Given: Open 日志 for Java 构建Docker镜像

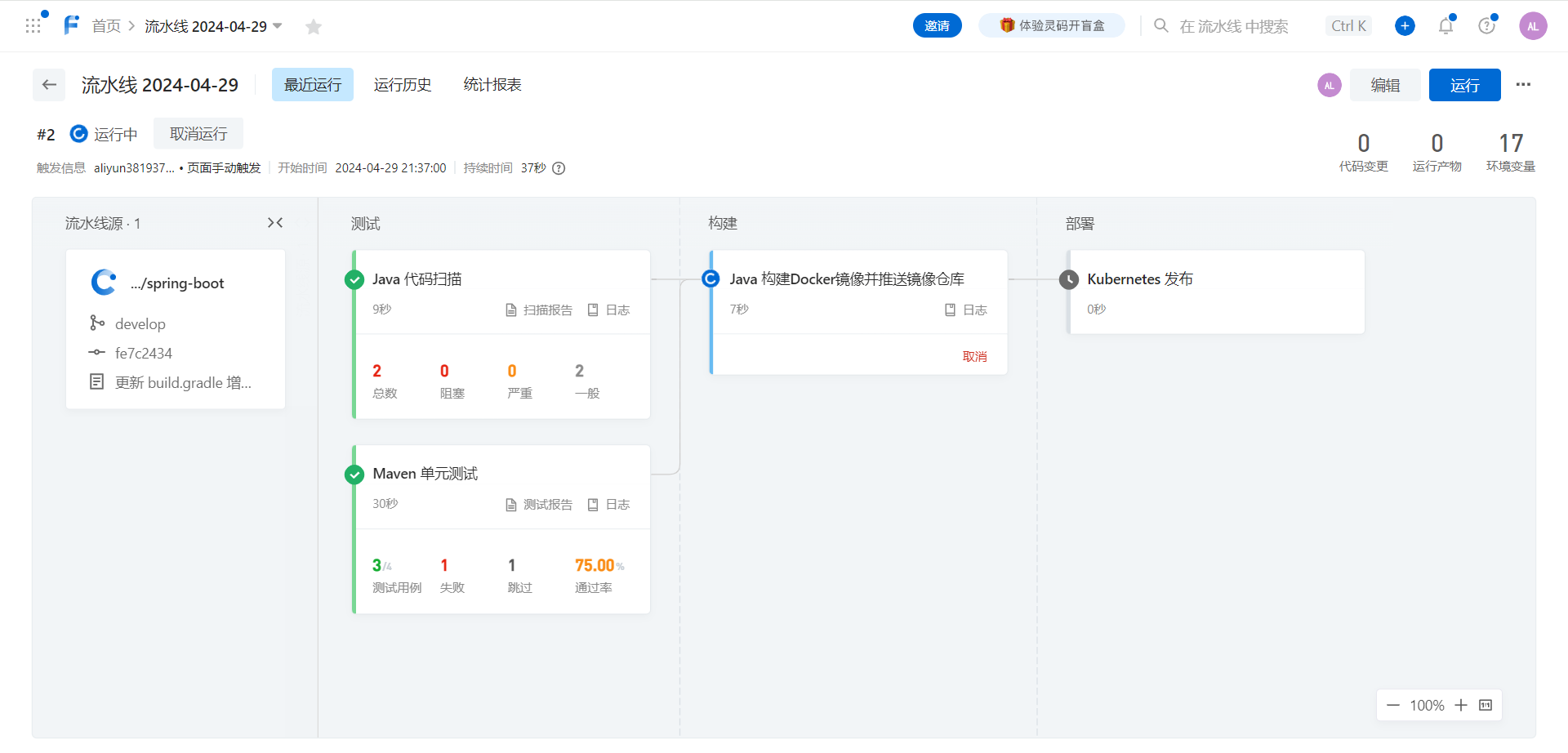Looking at the screenshot, I should 966,310.
